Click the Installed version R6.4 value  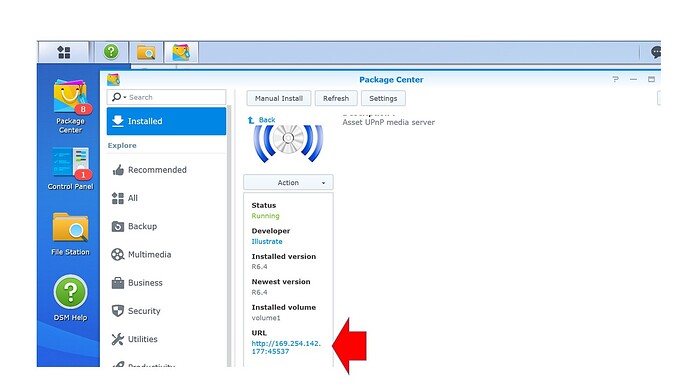[259, 267]
